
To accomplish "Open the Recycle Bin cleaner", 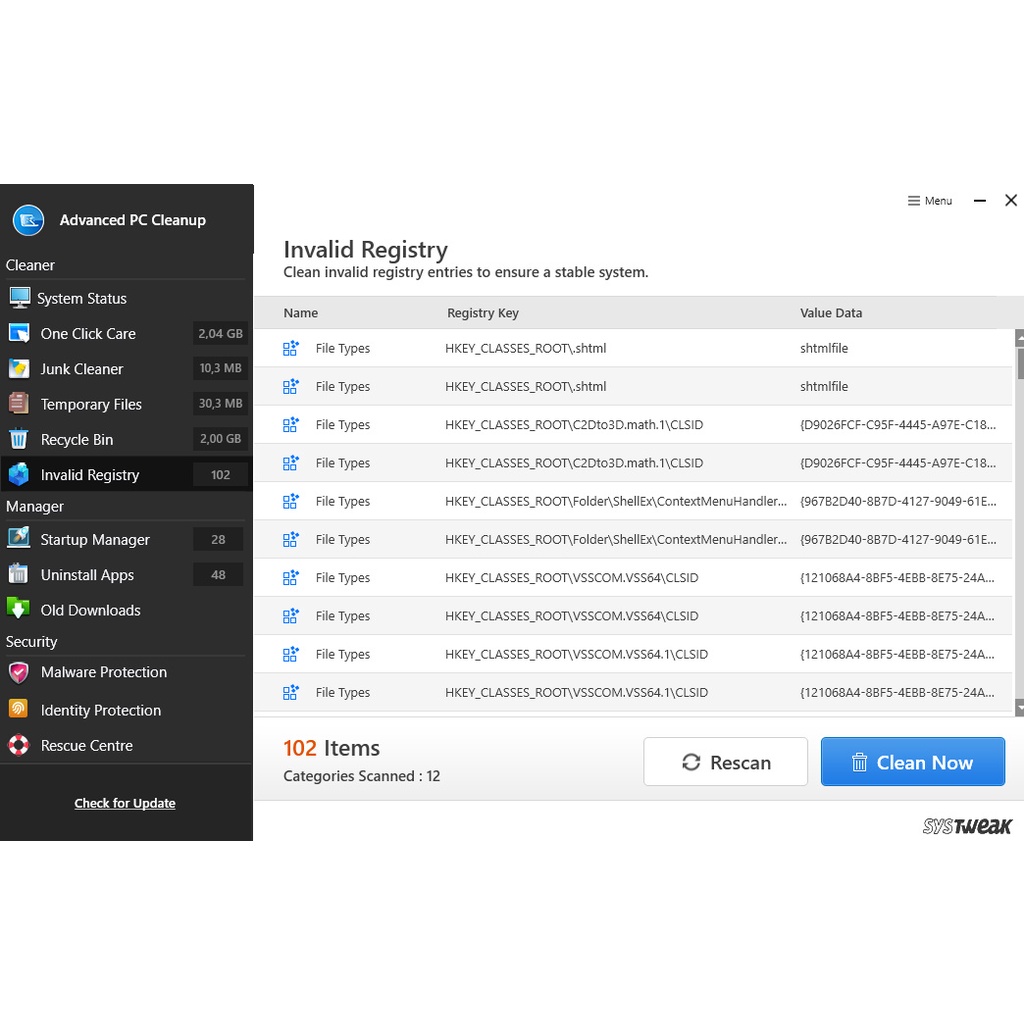I will coord(76,440).
